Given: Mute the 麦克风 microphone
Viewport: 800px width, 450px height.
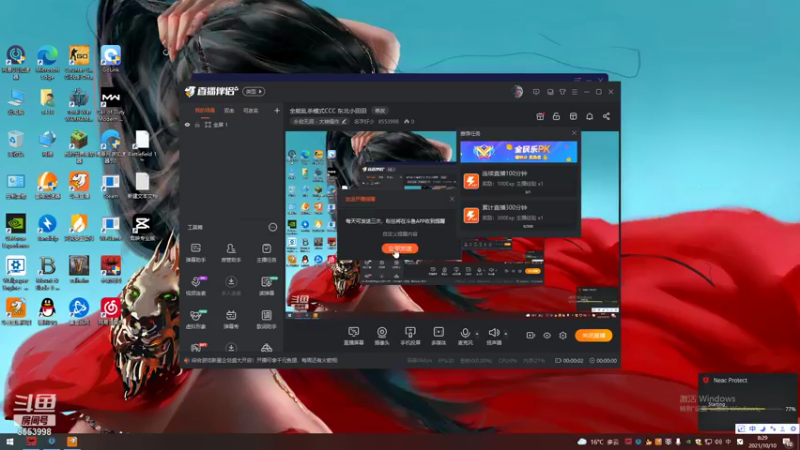Looking at the screenshot, I should (x=465, y=336).
